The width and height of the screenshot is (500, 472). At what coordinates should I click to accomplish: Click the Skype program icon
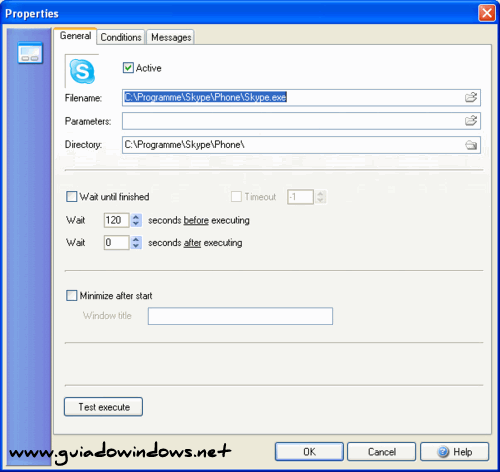click(82, 71)
